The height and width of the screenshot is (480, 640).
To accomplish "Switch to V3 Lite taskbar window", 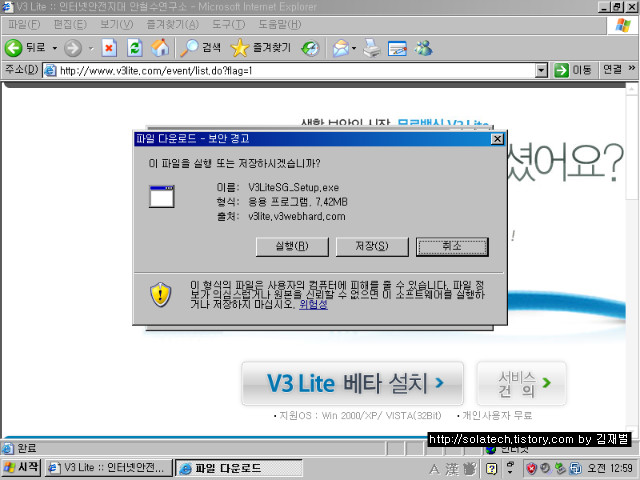I will [108, 468].
